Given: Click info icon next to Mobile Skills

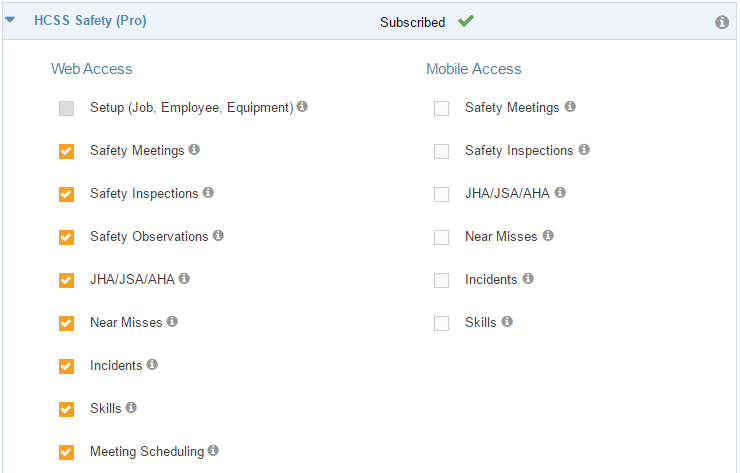Looking at the screenshot, I should tap(507, 322).
